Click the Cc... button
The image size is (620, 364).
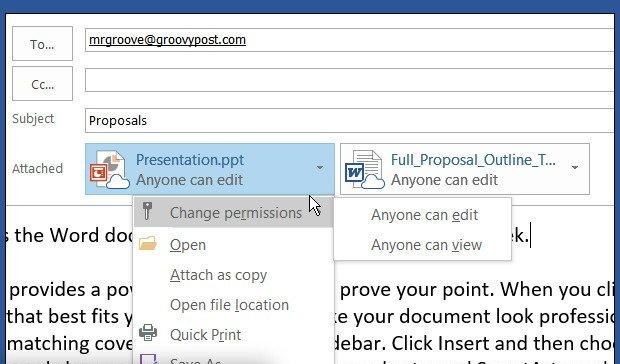pos(42,83)
